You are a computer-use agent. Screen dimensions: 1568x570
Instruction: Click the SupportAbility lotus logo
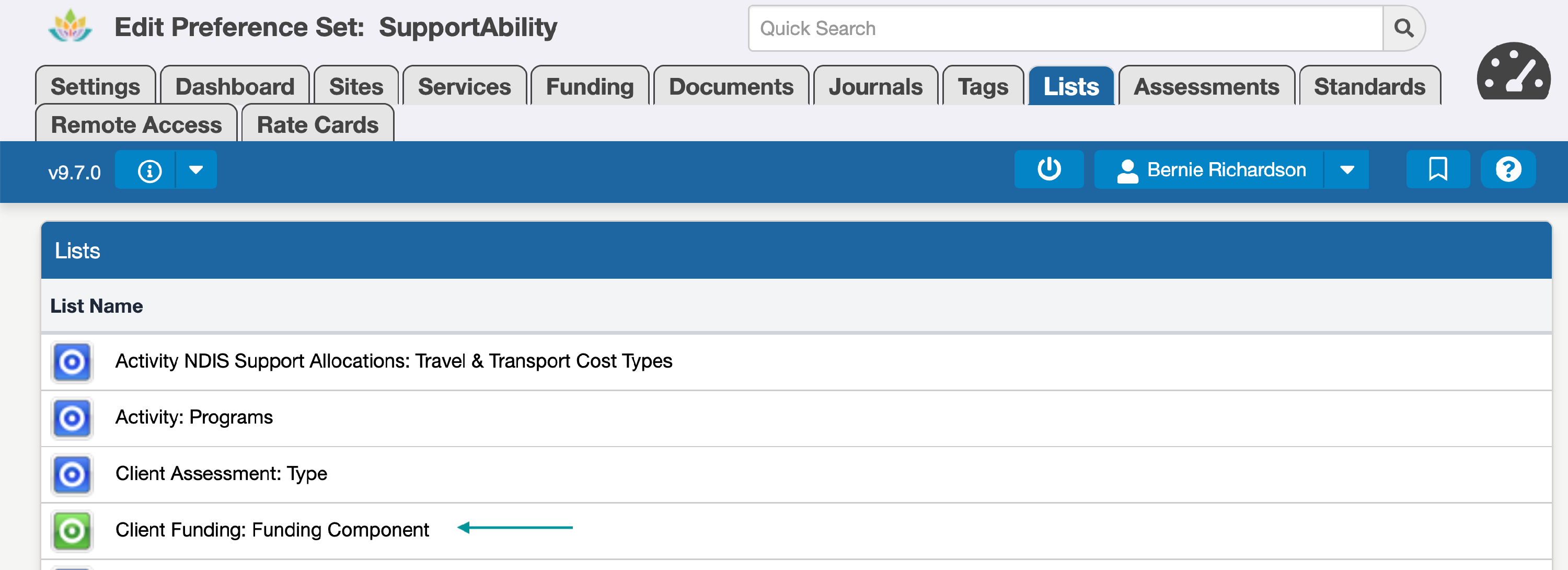click(x=70, y=27)
